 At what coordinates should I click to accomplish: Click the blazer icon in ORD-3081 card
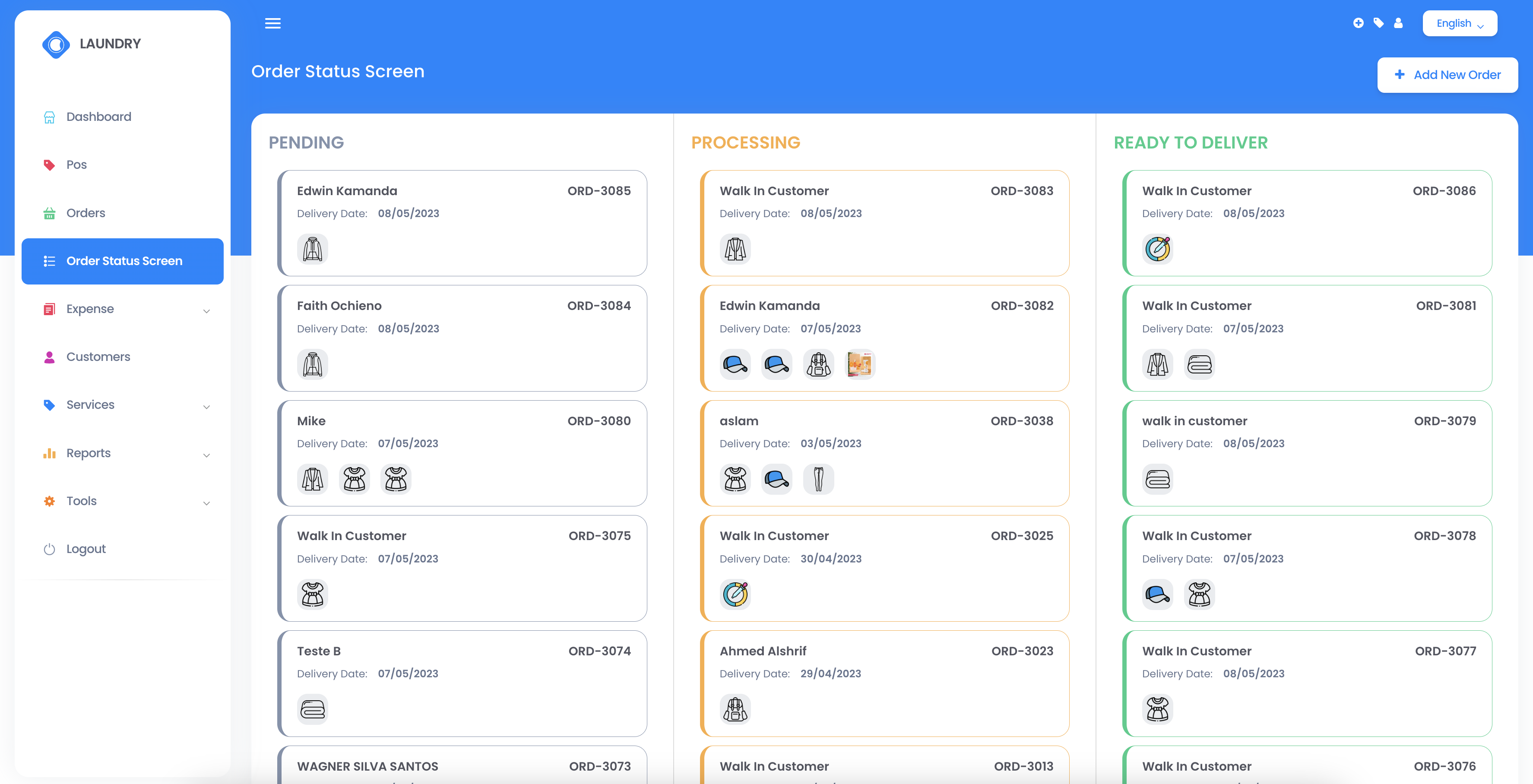click(x=1157, y=364)
